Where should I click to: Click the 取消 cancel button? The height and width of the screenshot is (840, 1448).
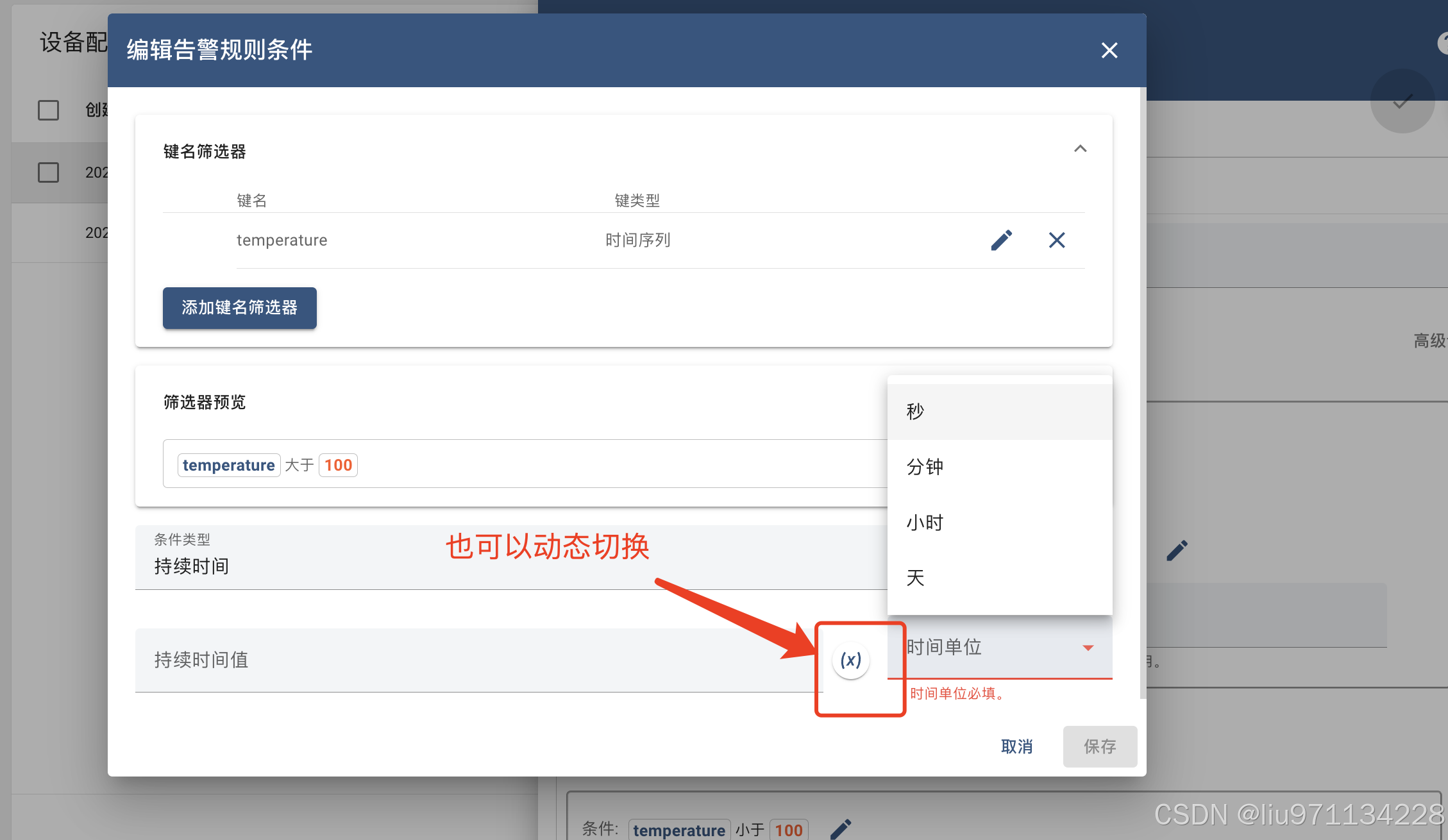pos(1016,746)
